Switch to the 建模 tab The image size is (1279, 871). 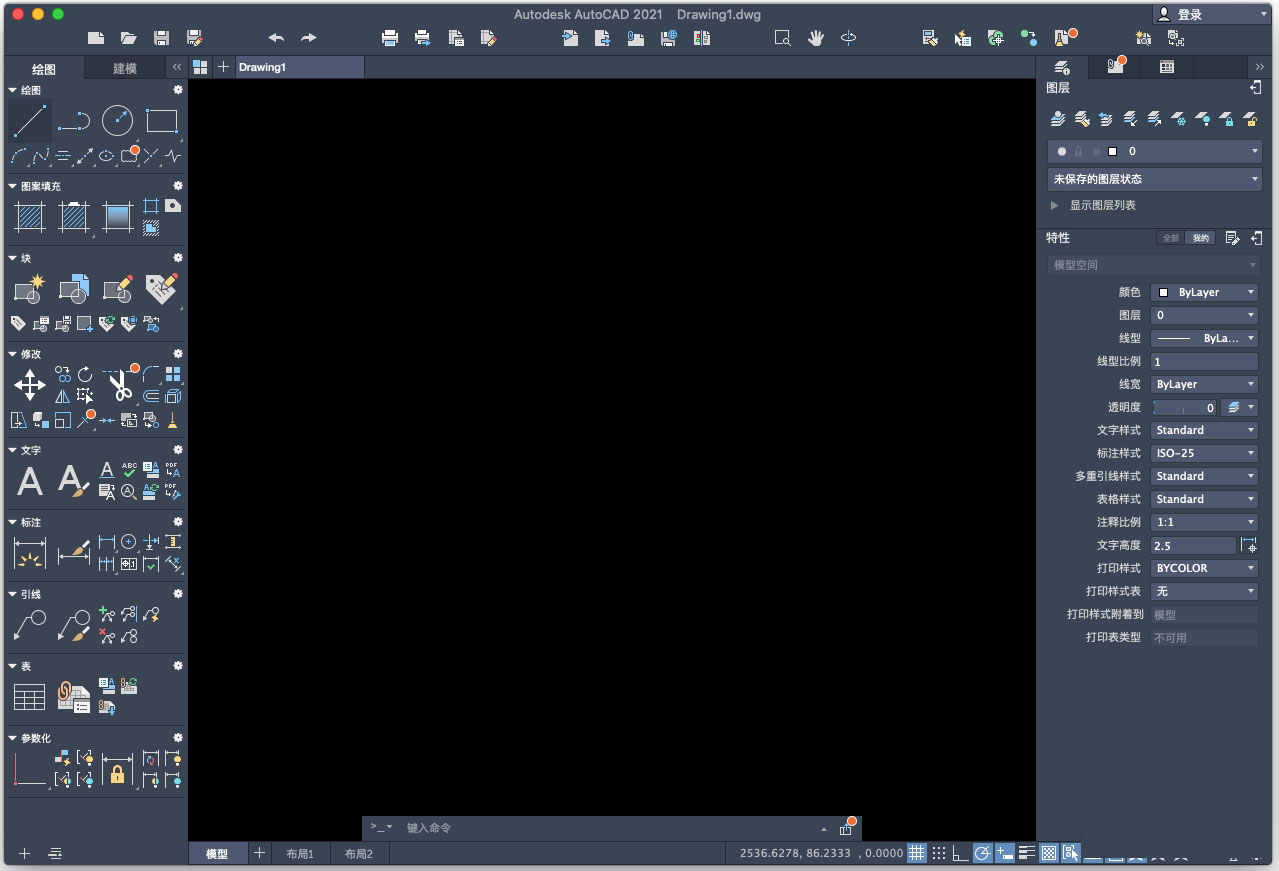point(125,69)
